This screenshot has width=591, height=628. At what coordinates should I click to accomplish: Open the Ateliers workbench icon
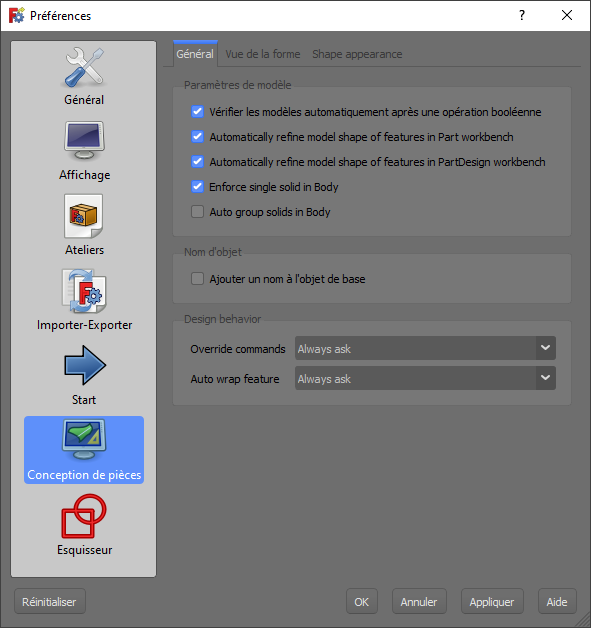pos(84,216)
